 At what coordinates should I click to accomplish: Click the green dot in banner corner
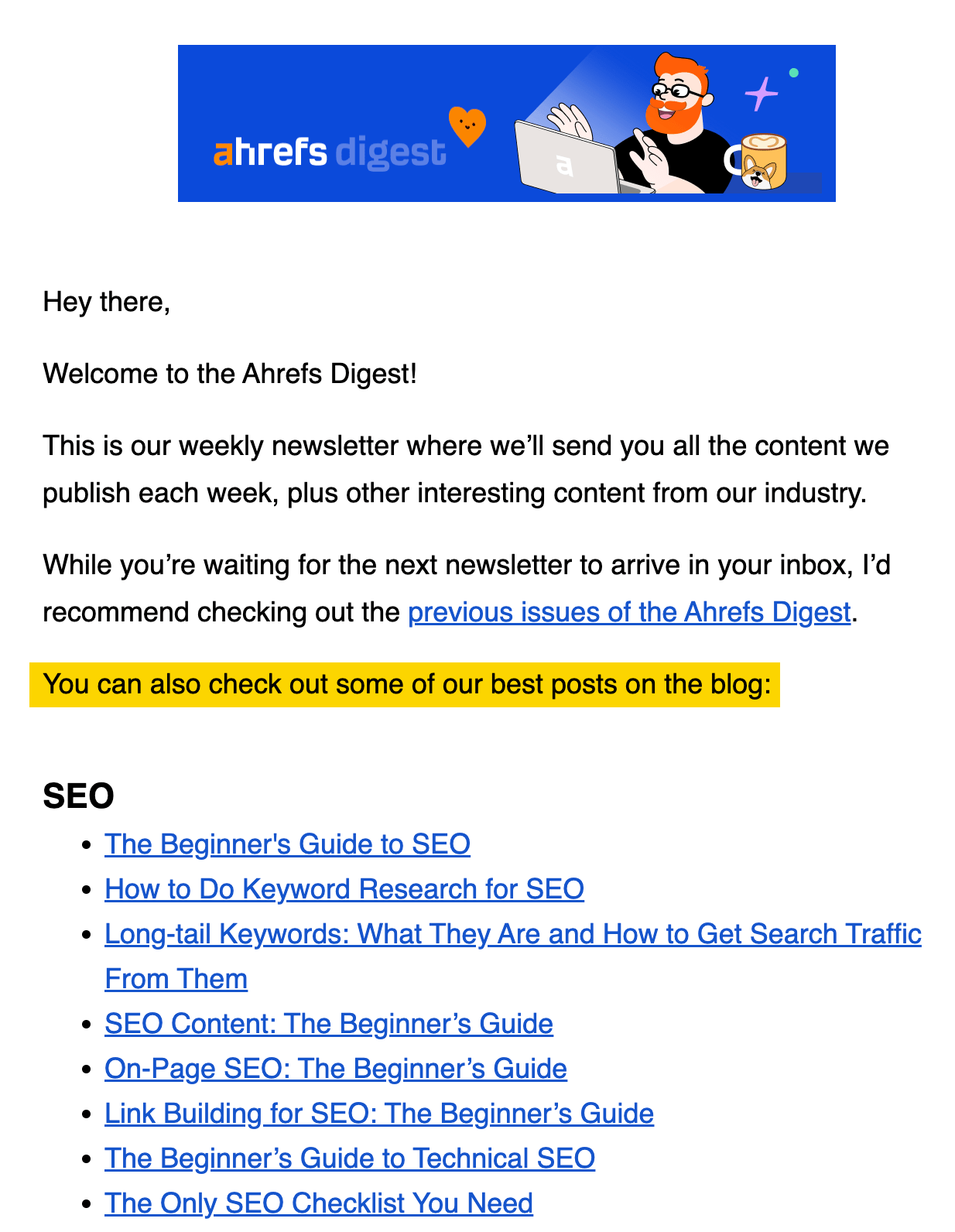(793, 73)
